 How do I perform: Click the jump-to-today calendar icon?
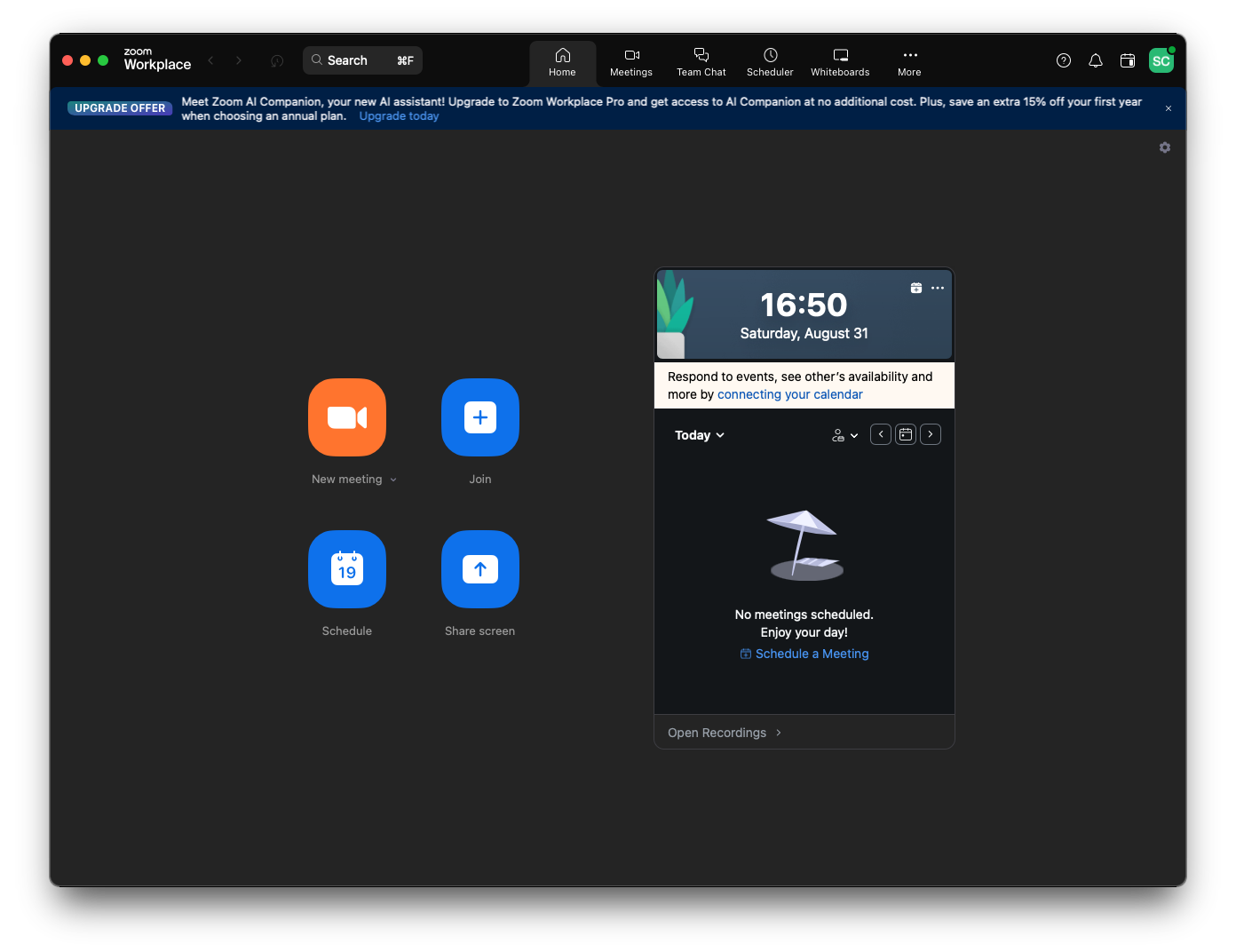coord(906,434)
